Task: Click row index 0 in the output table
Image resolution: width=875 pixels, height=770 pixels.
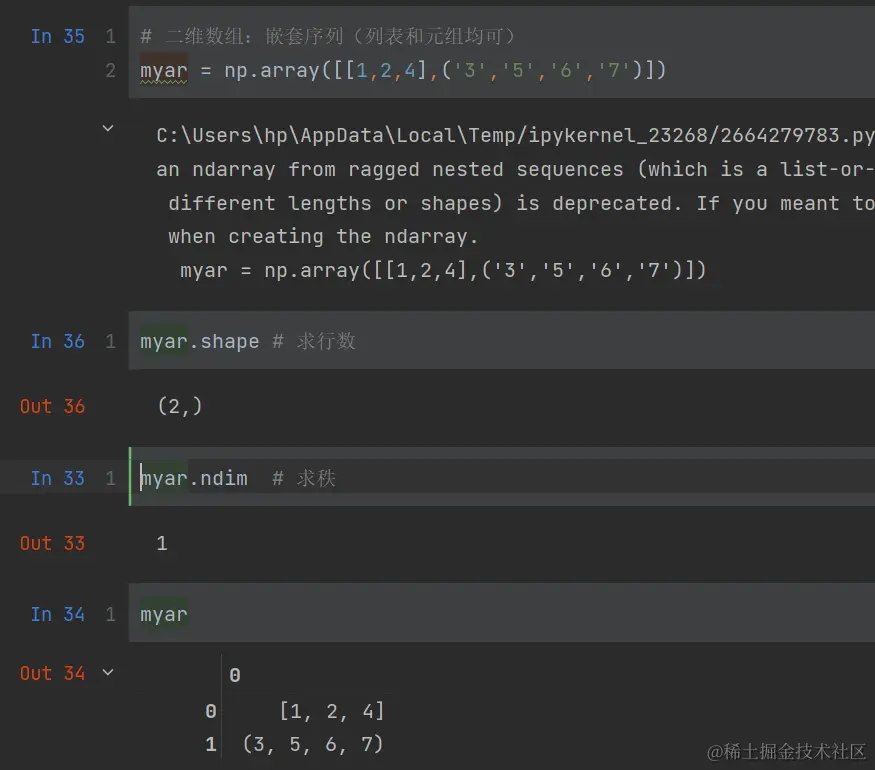Action: 210,711
